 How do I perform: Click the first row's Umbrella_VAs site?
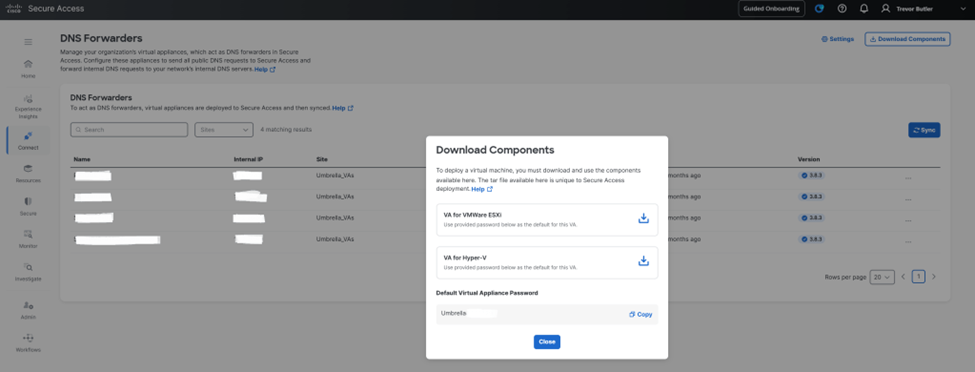pyautogui.click(x=335, y=175)
